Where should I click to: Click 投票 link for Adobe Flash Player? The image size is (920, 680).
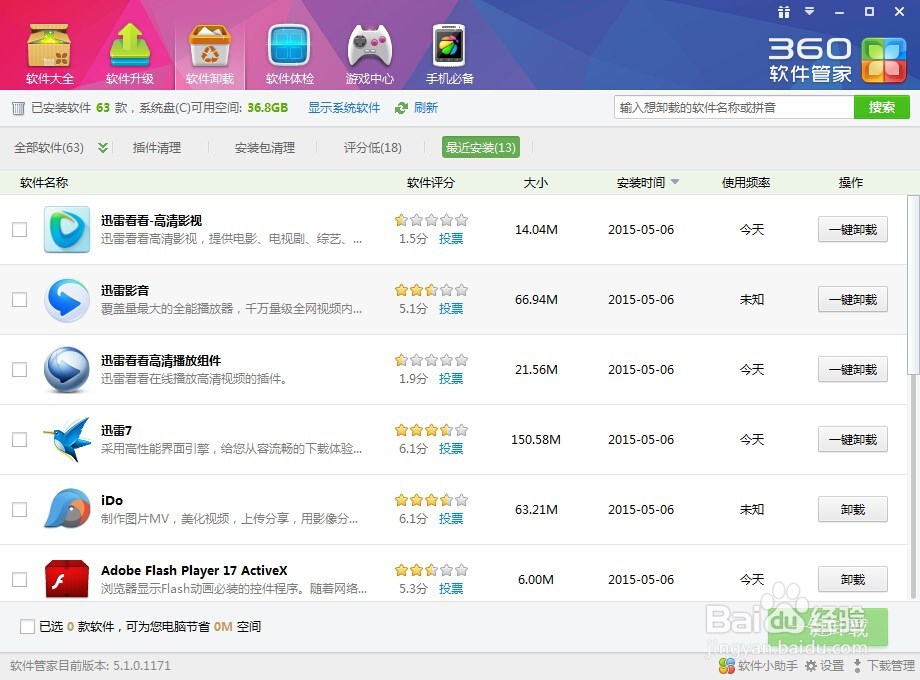coord(451,588)
